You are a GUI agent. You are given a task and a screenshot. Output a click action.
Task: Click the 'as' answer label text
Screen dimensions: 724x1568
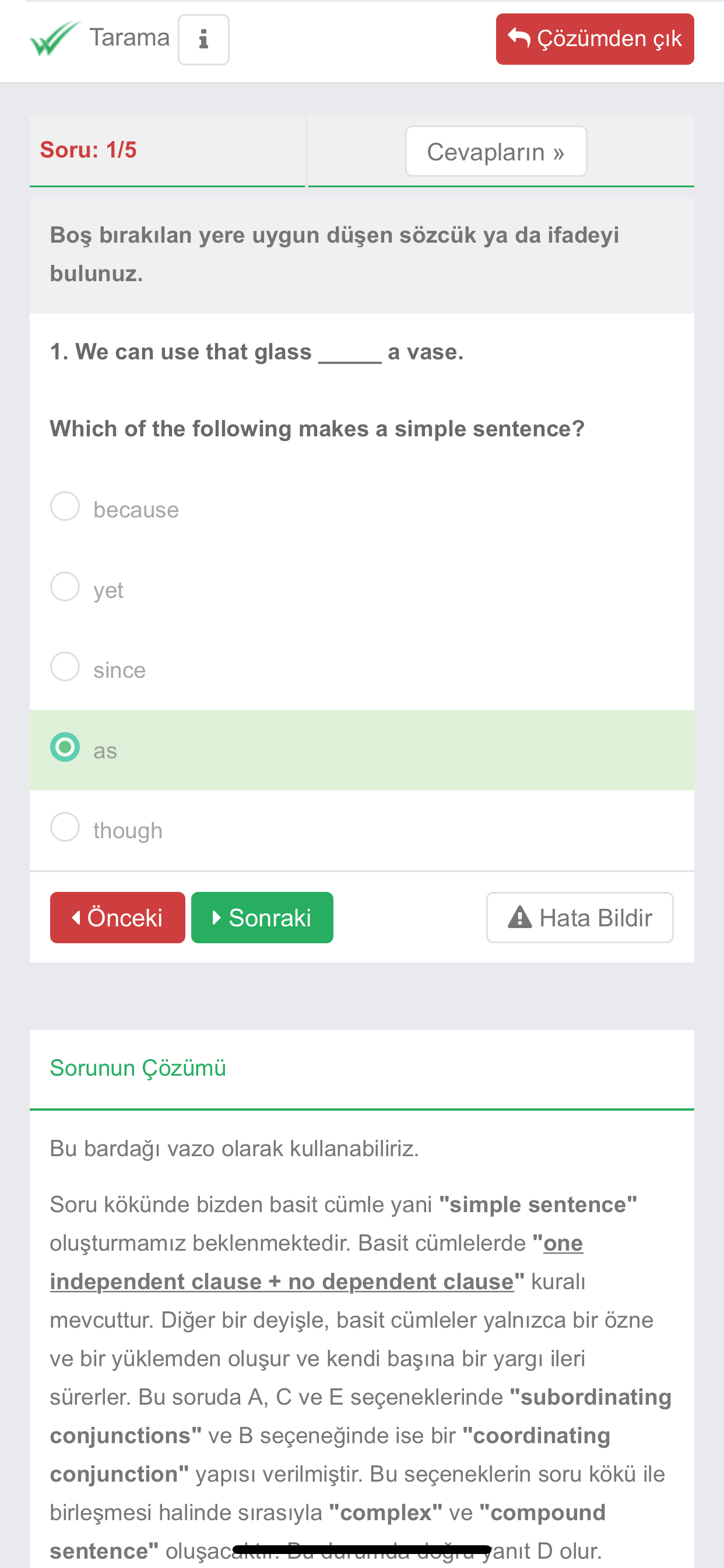click(106, 751)
